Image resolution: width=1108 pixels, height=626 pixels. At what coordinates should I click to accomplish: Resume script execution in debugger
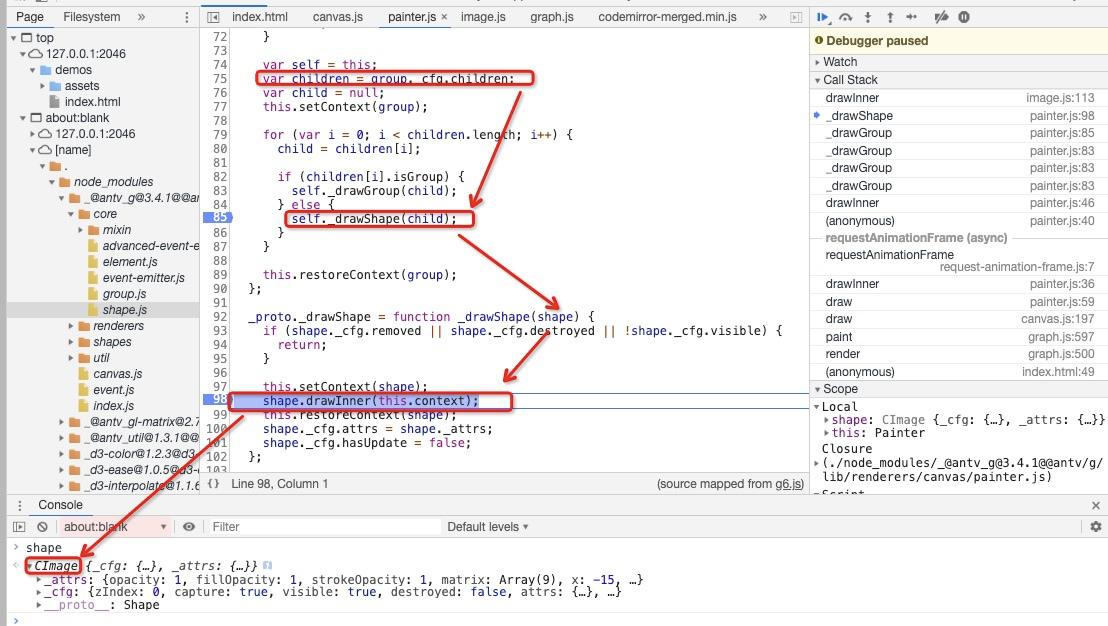click(x=823, y=17)
